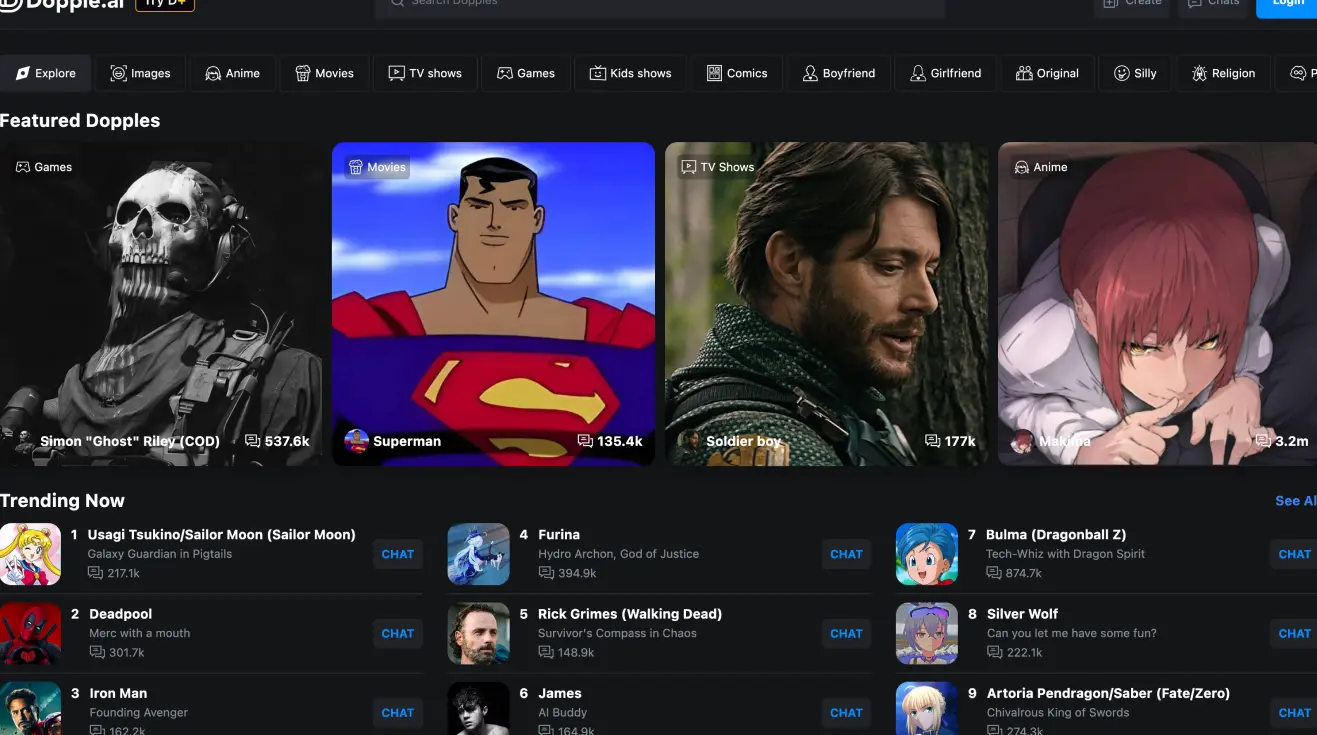Click the Login button
Viewport: 1317px width, 735px height.
coord(1287,4)
